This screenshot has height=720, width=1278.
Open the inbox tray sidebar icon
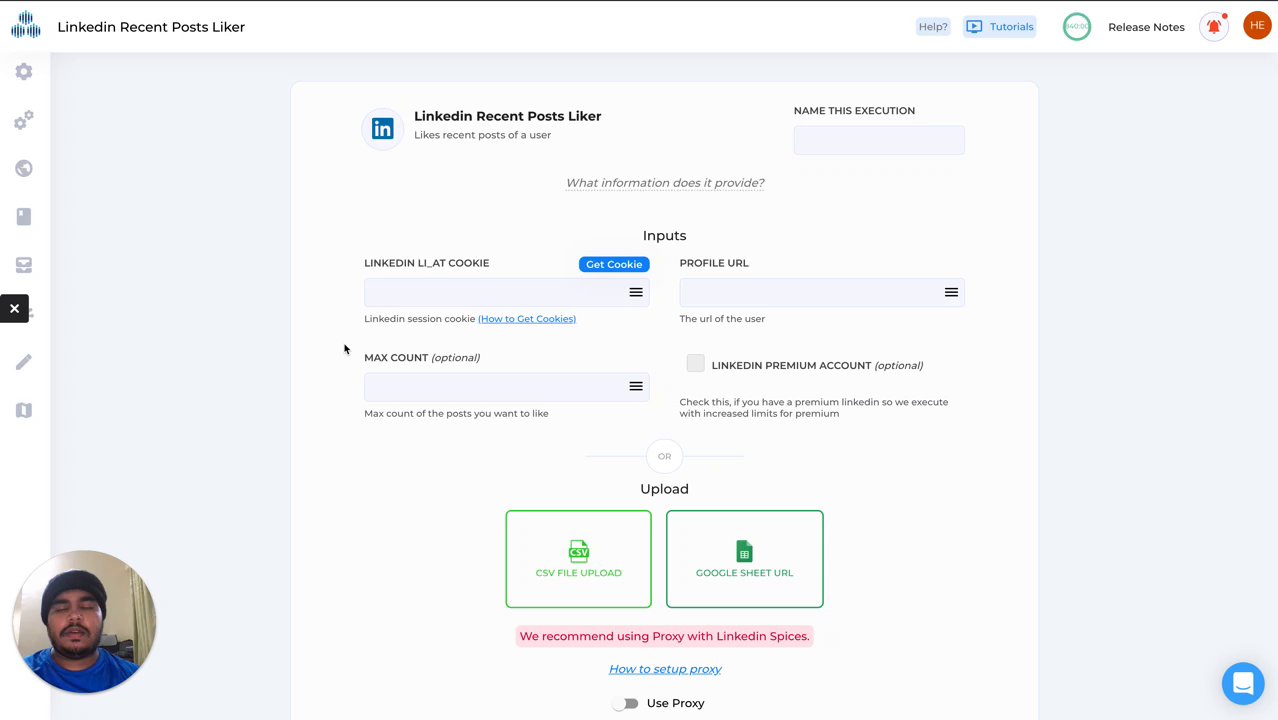(x=24, y=265)
